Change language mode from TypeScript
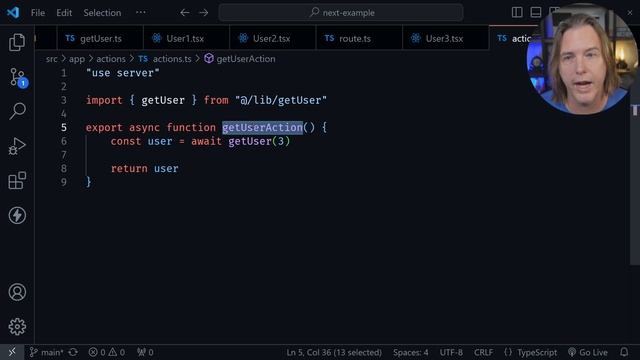The image size is (640, 360). pyautogui.click(x=537, y=352)
